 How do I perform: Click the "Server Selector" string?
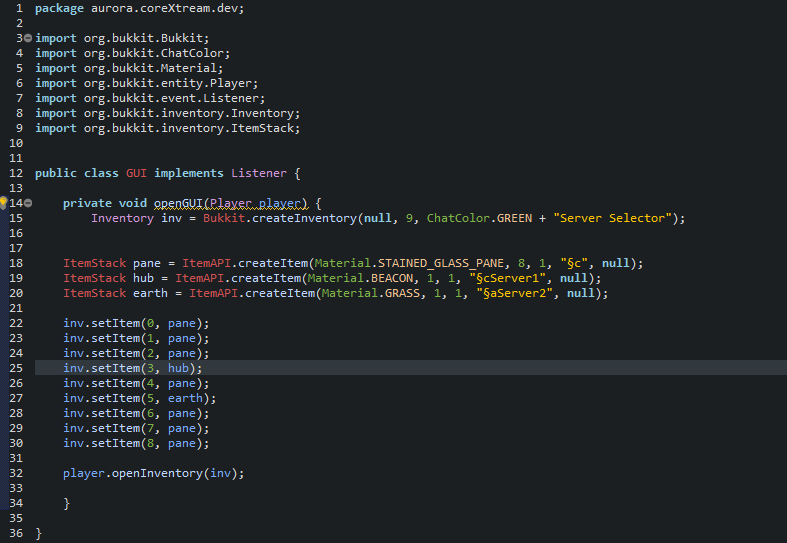point(612,218)
